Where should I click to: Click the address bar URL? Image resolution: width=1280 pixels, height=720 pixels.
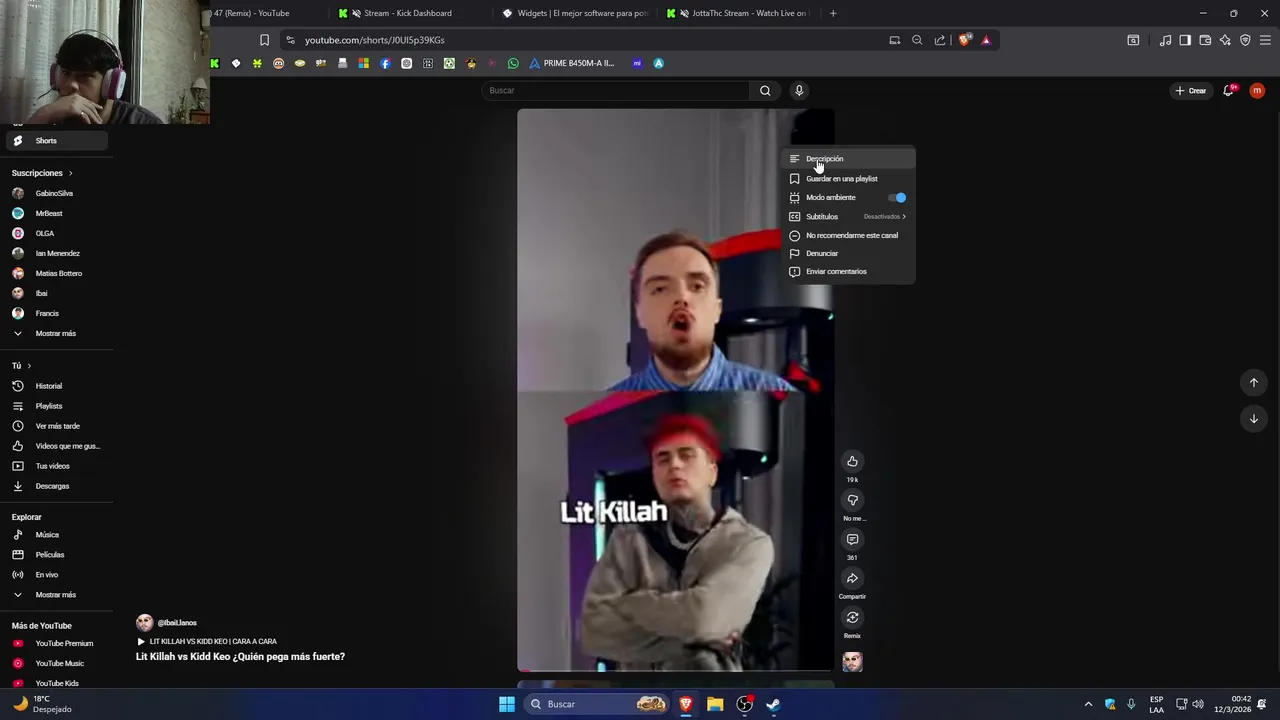(375, 40)
